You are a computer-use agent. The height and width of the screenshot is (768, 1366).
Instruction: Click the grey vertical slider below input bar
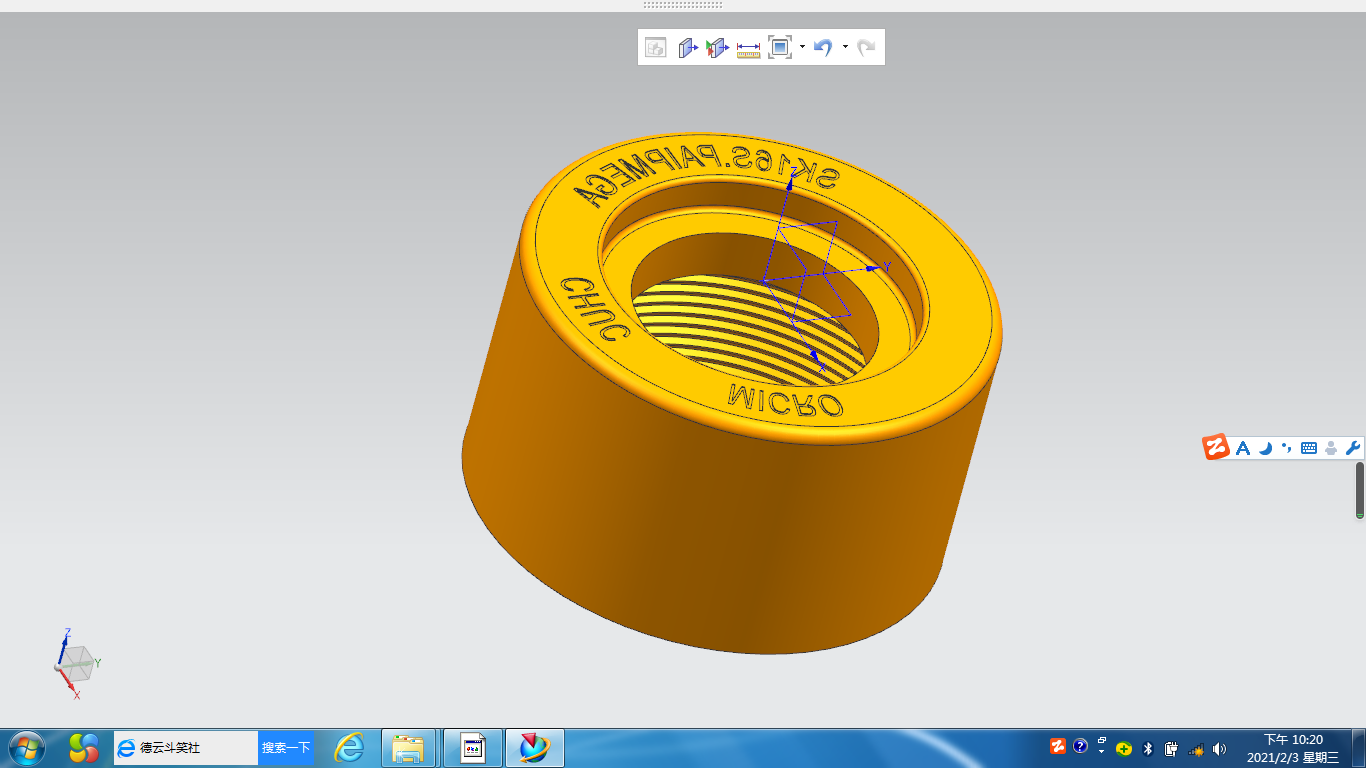[1360, 490]
